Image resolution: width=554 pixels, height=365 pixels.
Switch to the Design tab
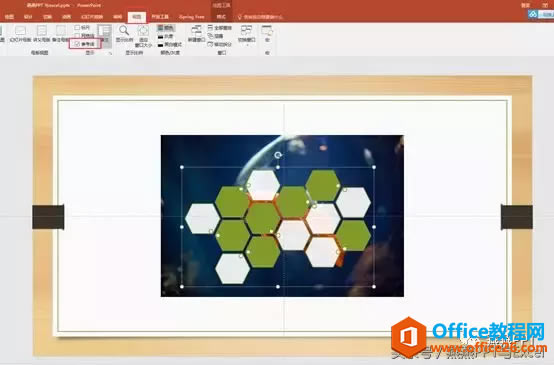click(x=28, y=17)
